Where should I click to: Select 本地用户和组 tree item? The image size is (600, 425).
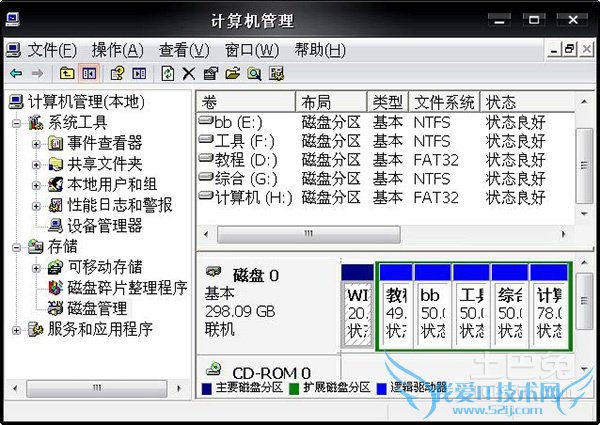click(x=112, y=184)
